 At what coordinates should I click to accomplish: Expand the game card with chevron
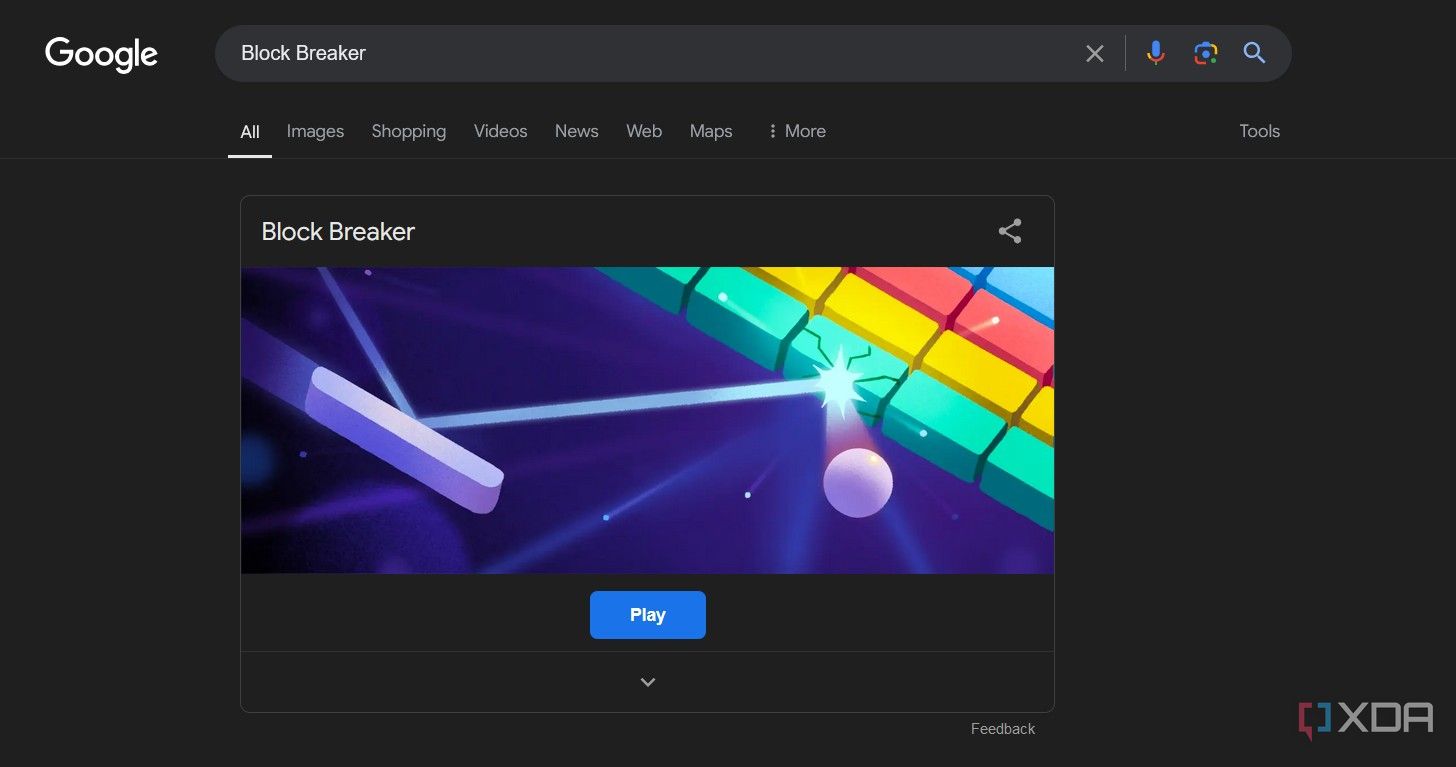(648, 682)
